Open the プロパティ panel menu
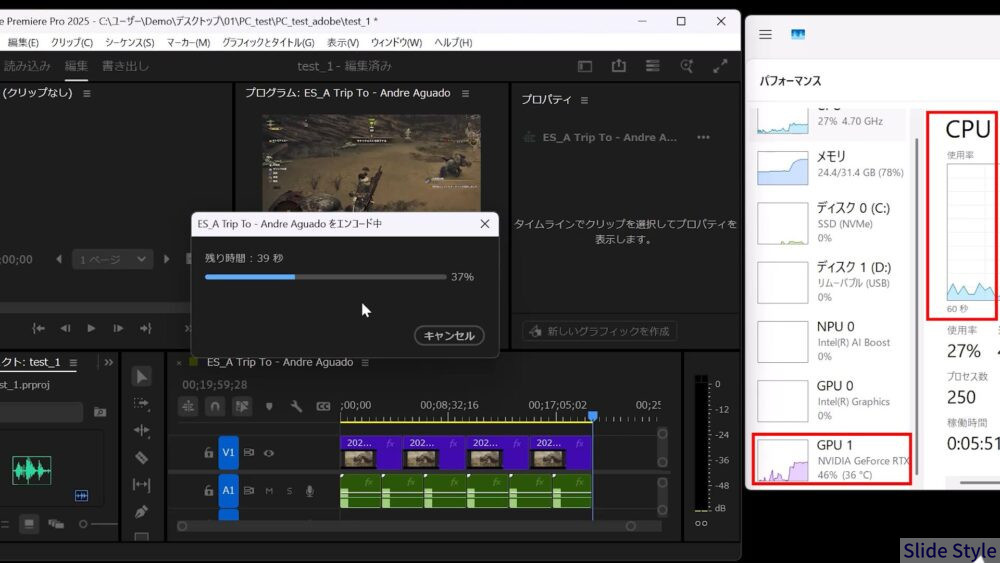 pos(584,100)
